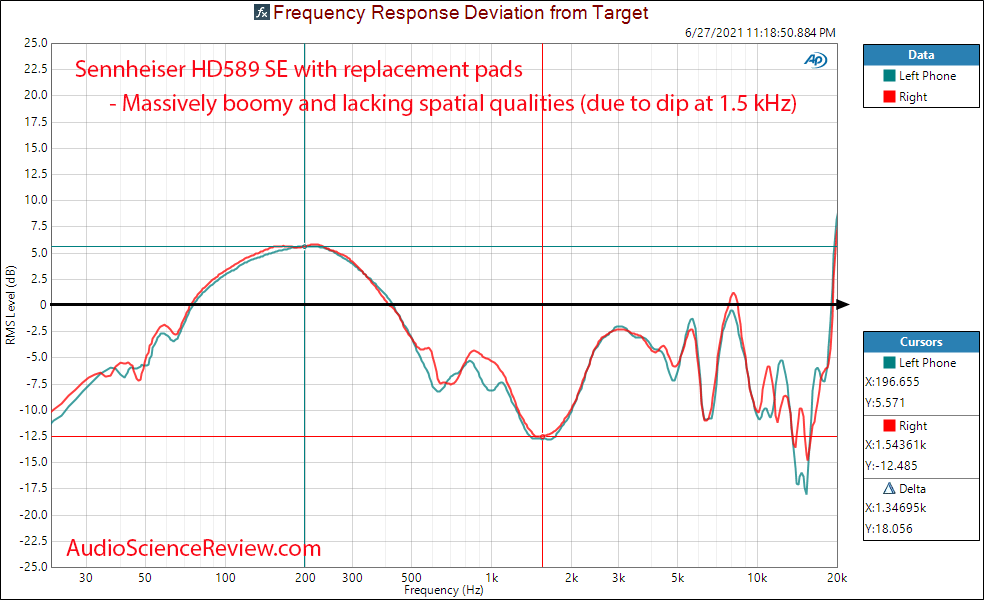This screenshot has width=984, height=600.
Task: Click the Delta triangle icon in Cursors panel
Action: coord(889,488)
